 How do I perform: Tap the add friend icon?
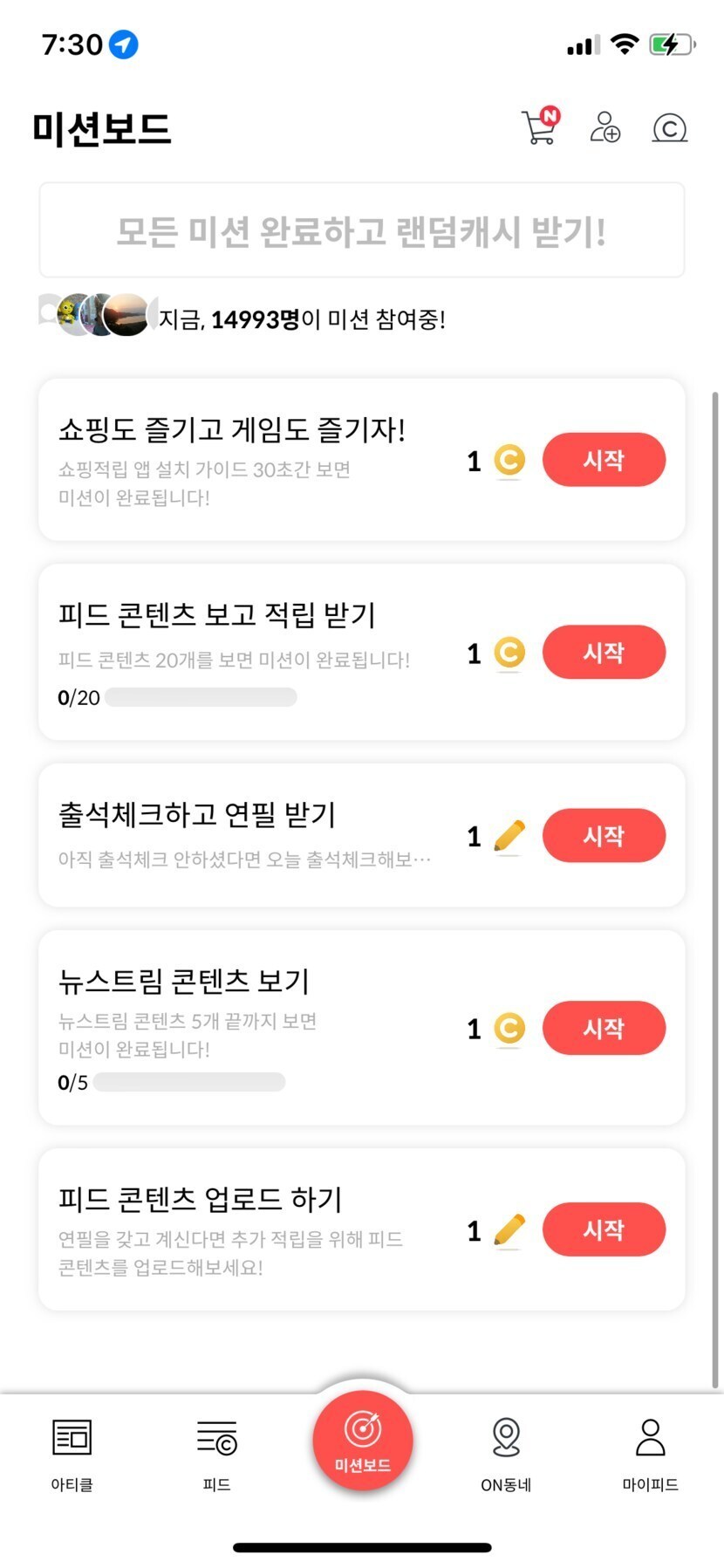point(604,127)
